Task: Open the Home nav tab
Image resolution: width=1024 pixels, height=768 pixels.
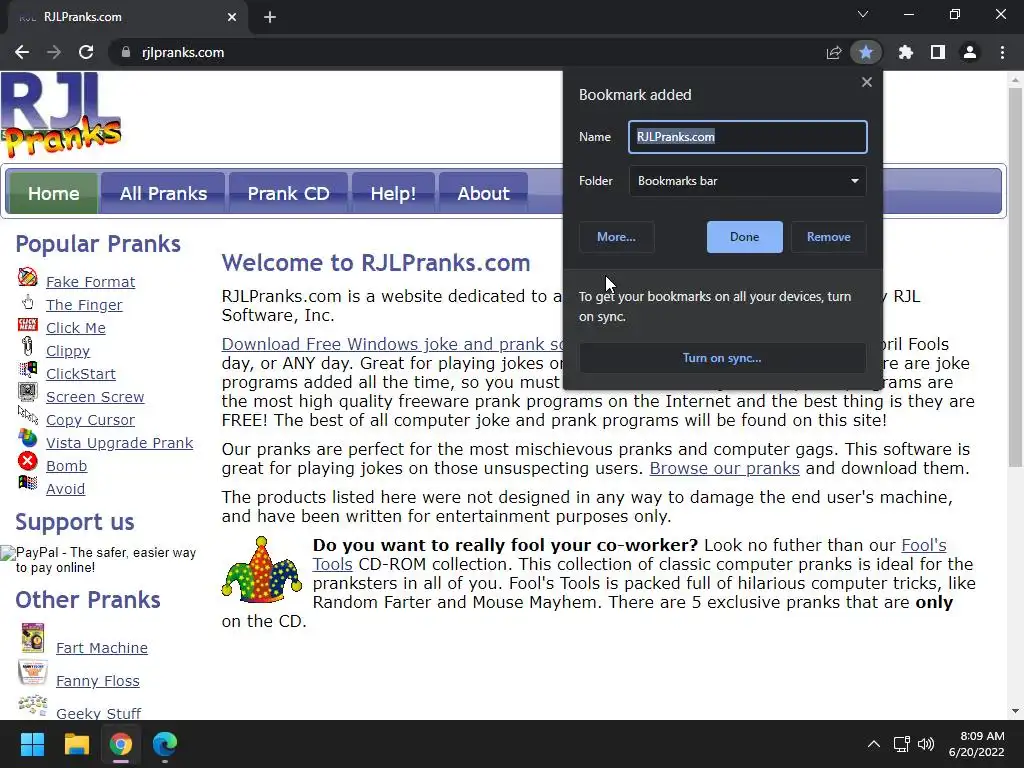Action: 54,193
